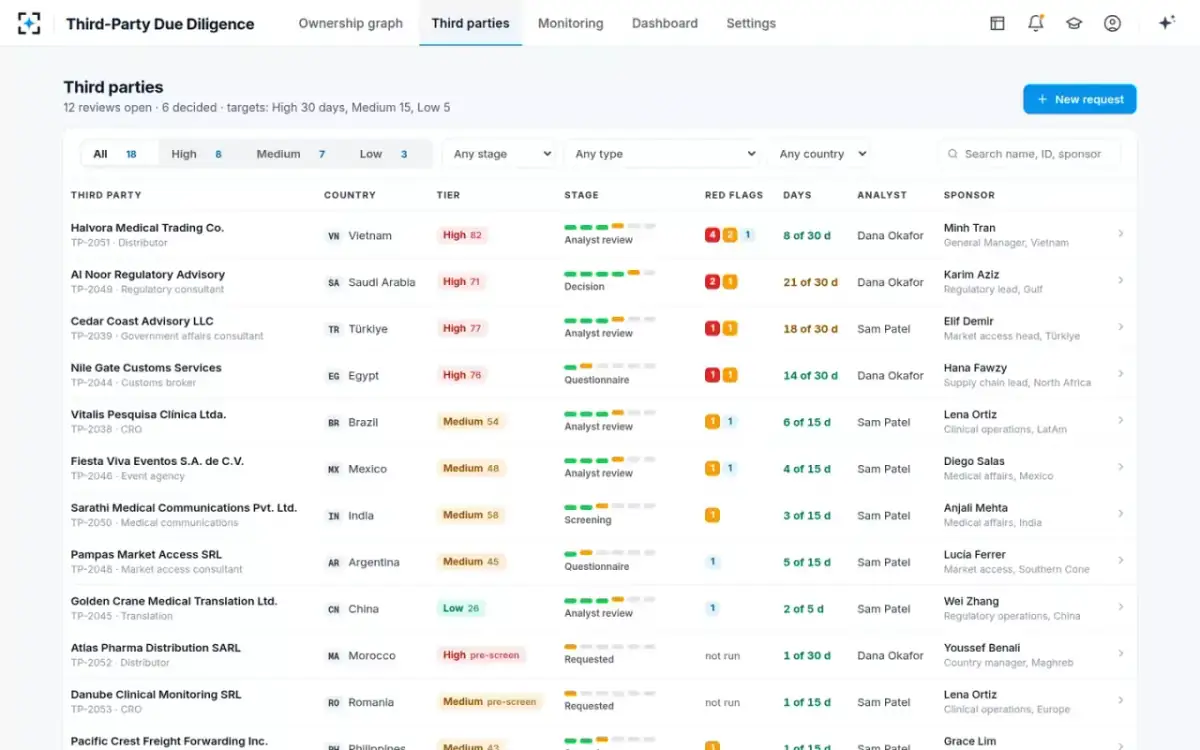Filter by Low tier
Screen dimensions: 1200x750
point(384,154)
